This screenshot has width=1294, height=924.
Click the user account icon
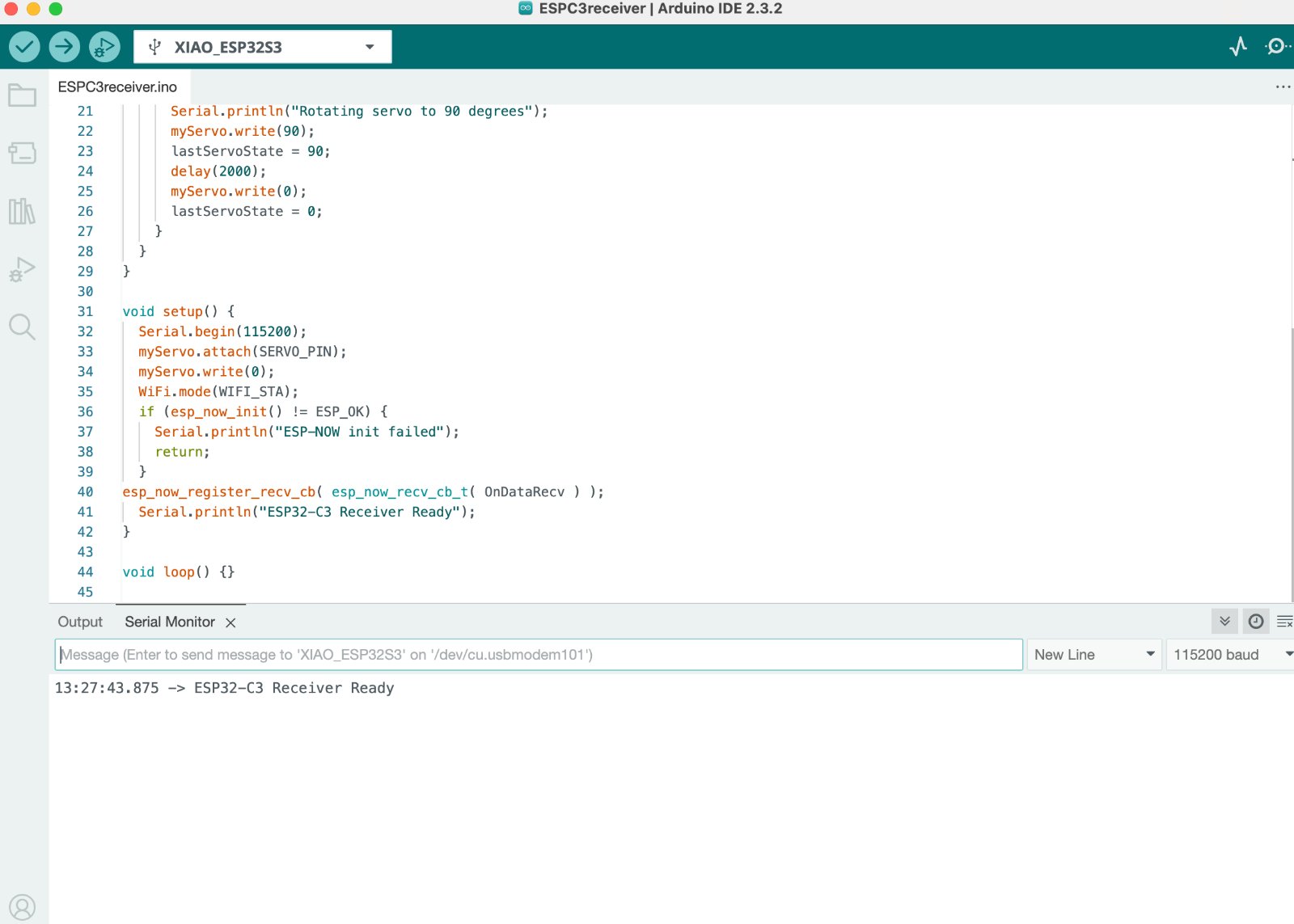(22, 907)
